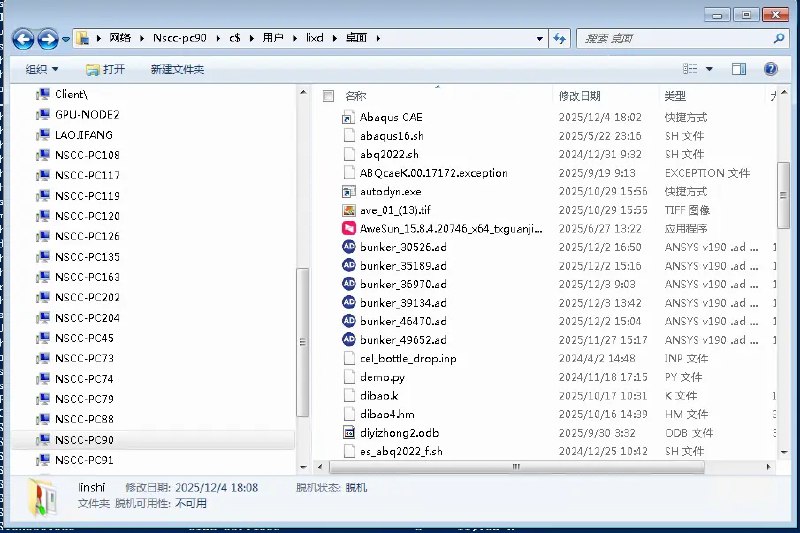Select NSCC-PC117 computer icon

click(x=43, y=175)
